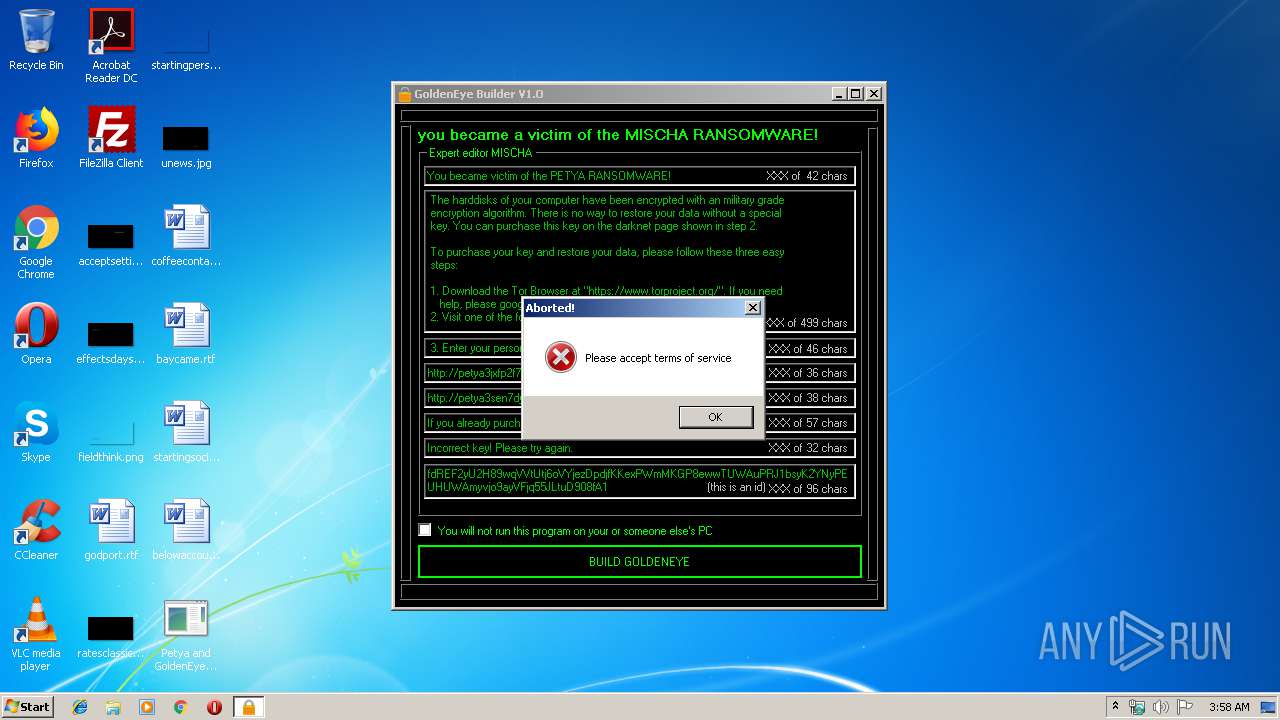1280x720 pixels.
Task: Select the fieldthink.png file
Action: coord(111,440)
